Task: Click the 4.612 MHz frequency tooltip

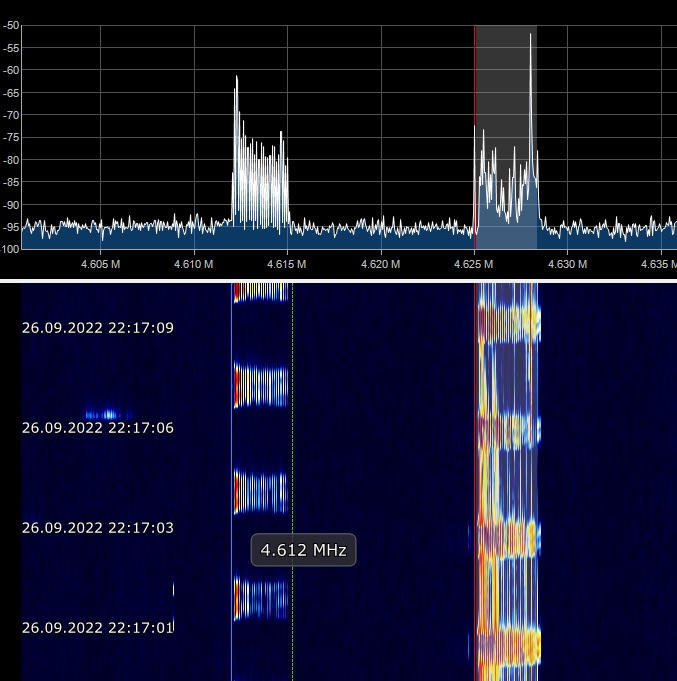Action: click(303, 550)
